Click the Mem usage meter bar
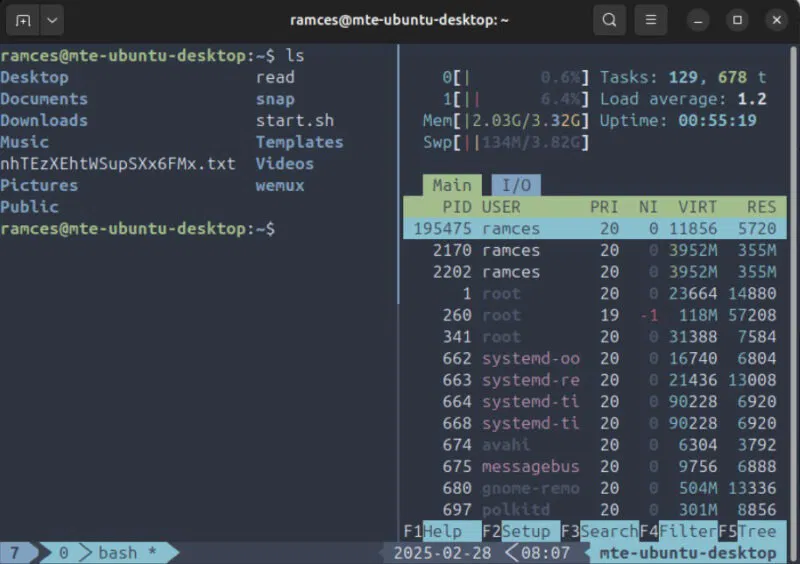 [x=524, y=121]
